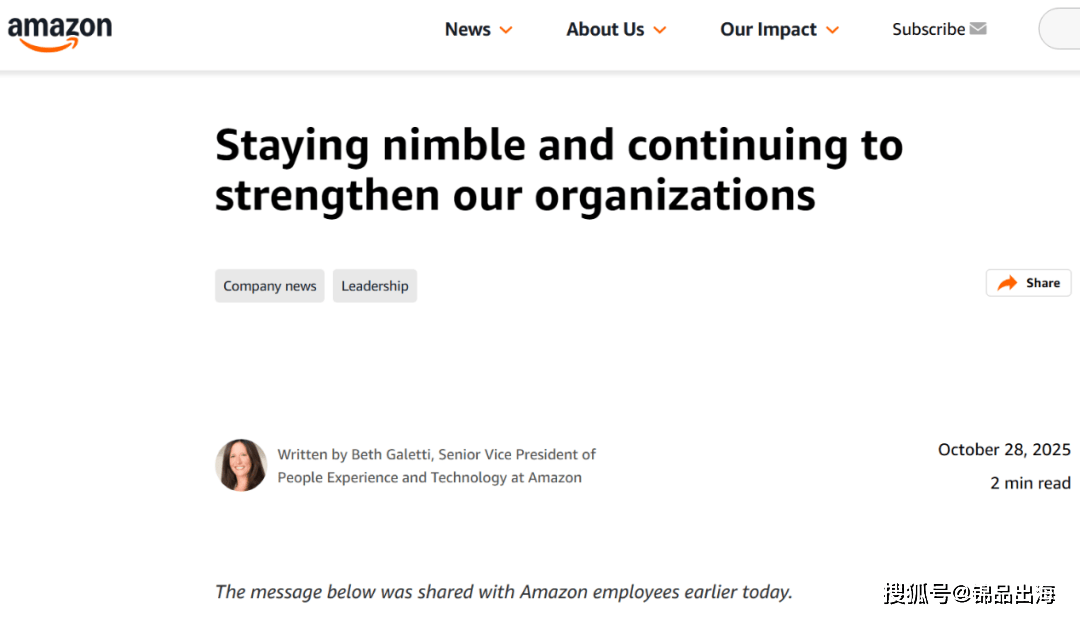Screen dimensions: 1080x617
Task: Click the 2 min read label
Action: (1030, 483)
